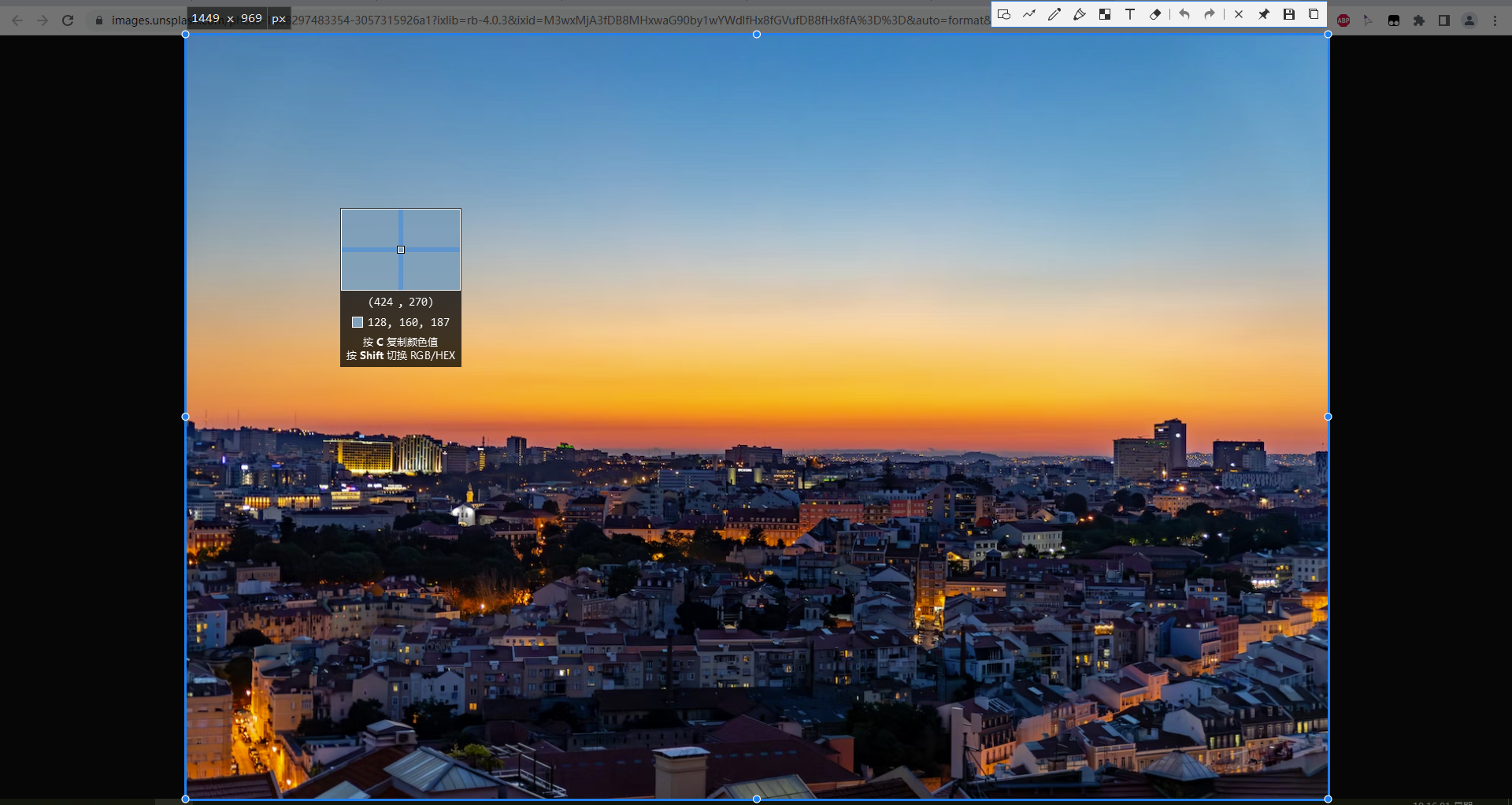Save the screenshot to file
Image resolution: width=1512 pixels, height=805 pixels.
point(1289,14)
